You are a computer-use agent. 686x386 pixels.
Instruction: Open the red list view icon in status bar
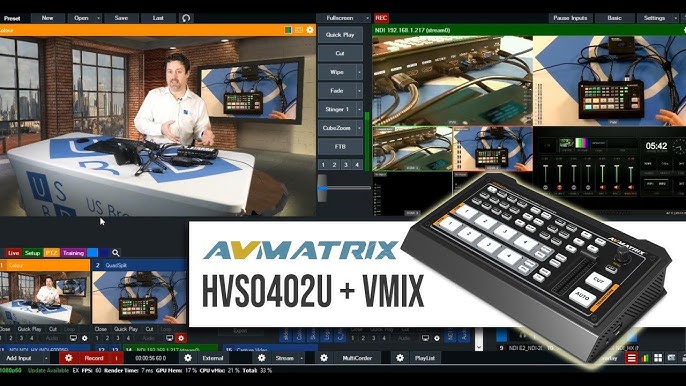pos(631,358)
